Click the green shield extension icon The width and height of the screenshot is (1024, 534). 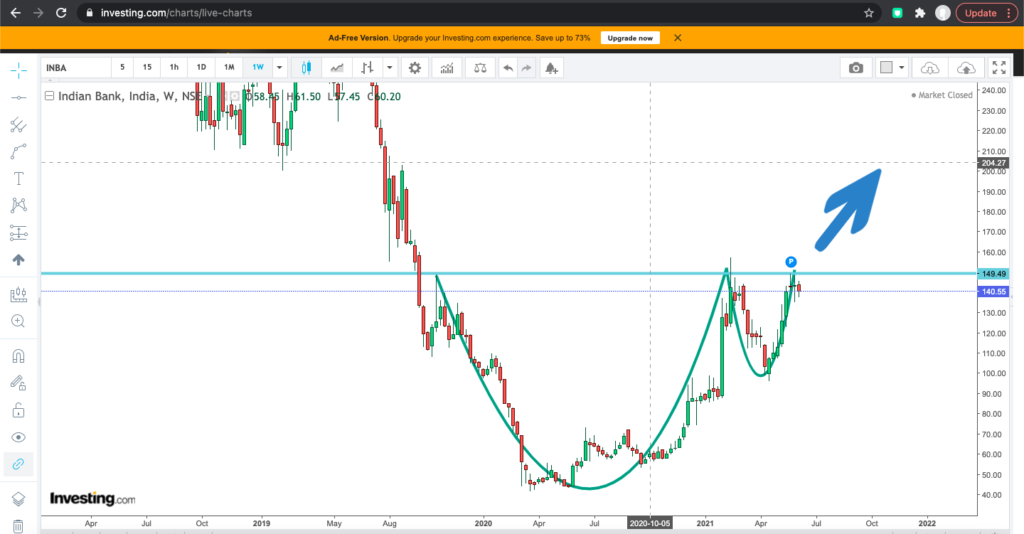click(897, 12)
